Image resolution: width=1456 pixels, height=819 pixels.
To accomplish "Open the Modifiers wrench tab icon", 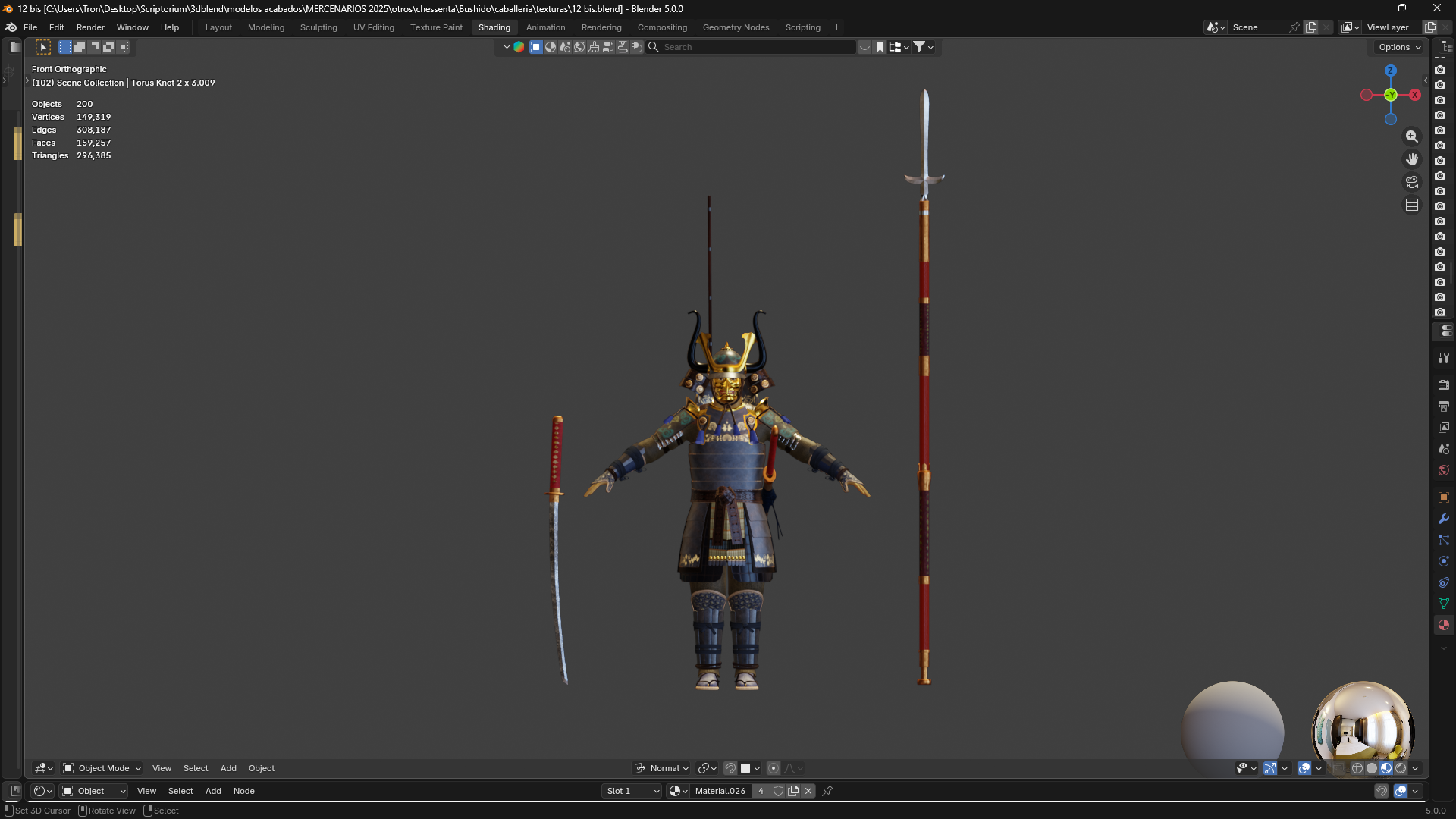I will point(1443,519).
